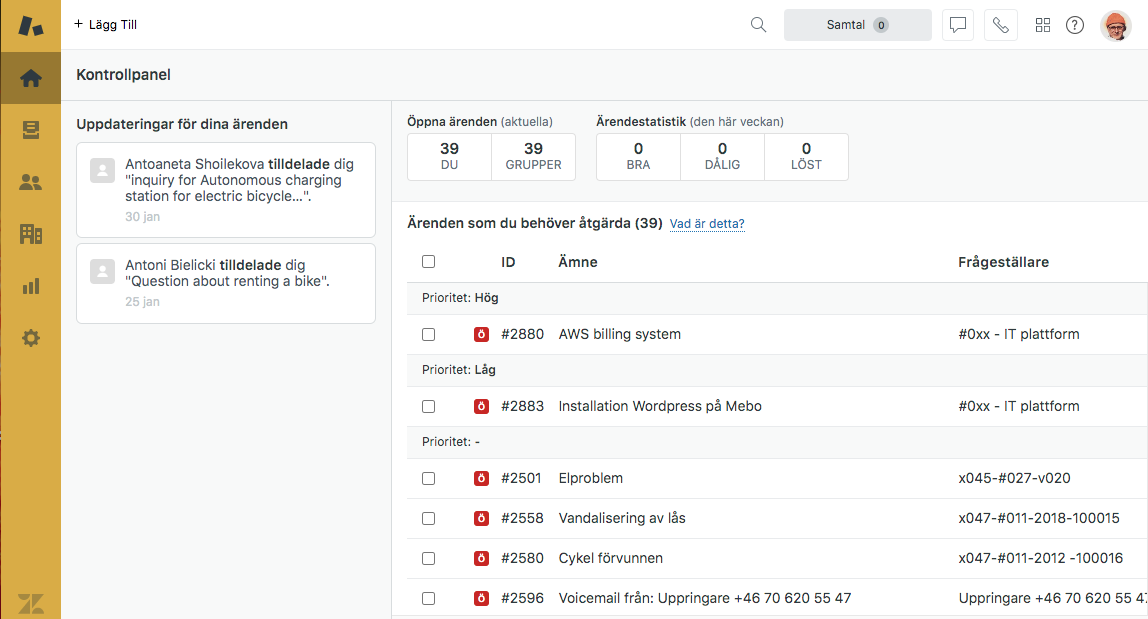Click the Lägg Till add tab
This screenshot has height=619, width=1148.
click(106, 25)
